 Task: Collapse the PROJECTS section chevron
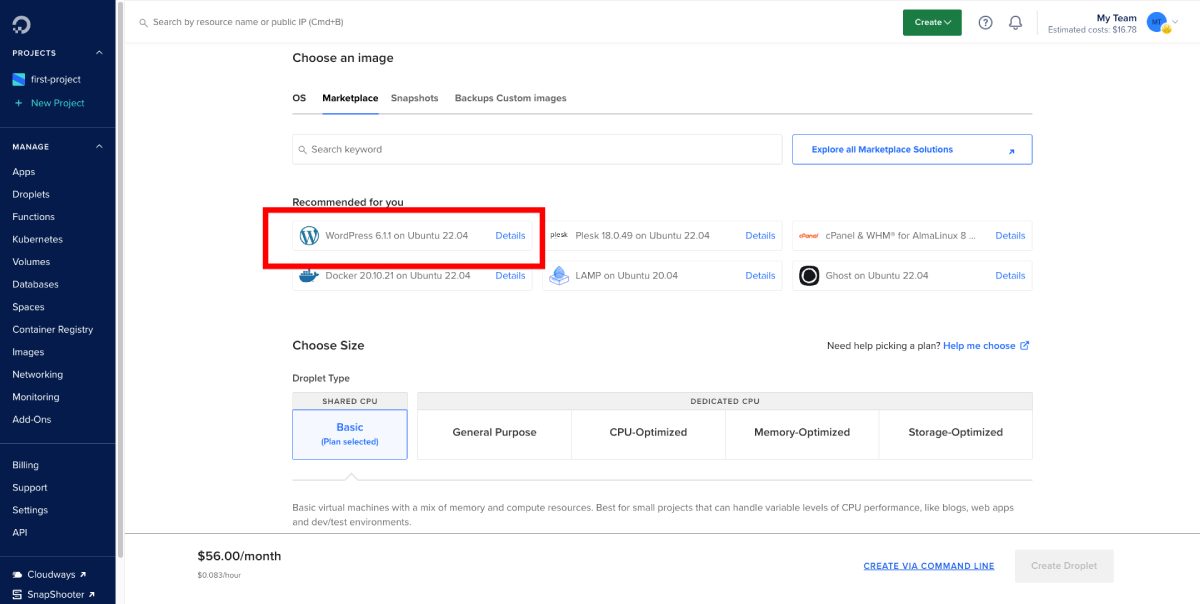(99, 53)
